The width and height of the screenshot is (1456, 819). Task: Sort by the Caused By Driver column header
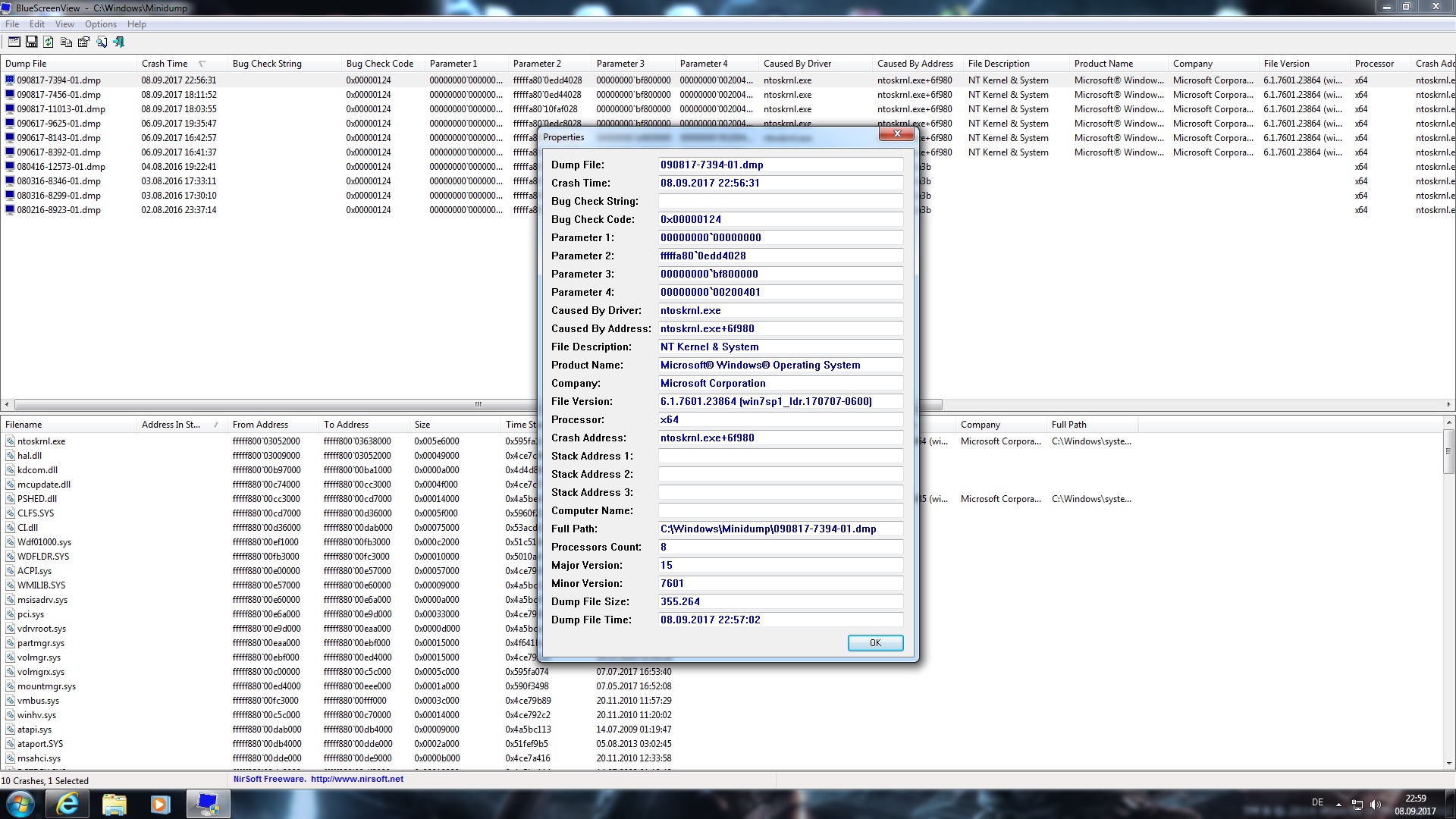815,64
